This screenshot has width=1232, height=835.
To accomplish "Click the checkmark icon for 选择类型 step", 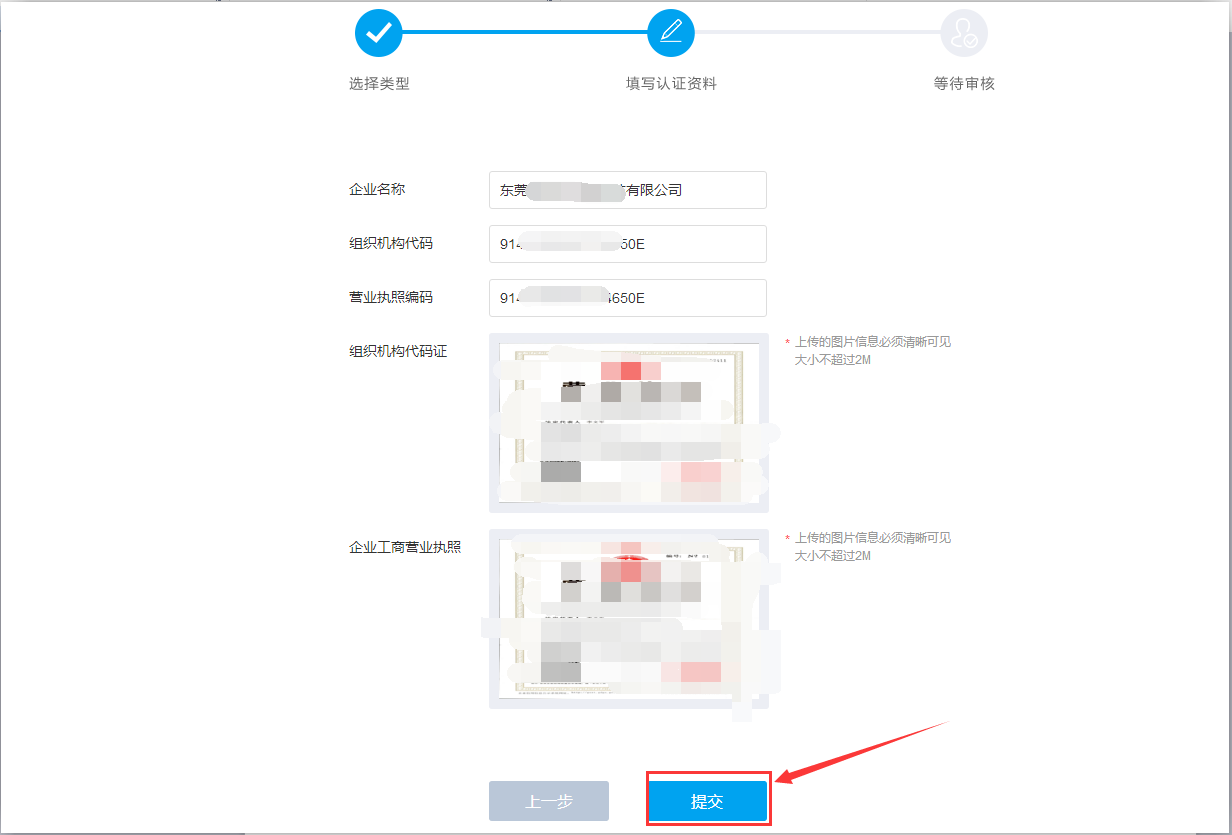I will (x=378, y=33).
